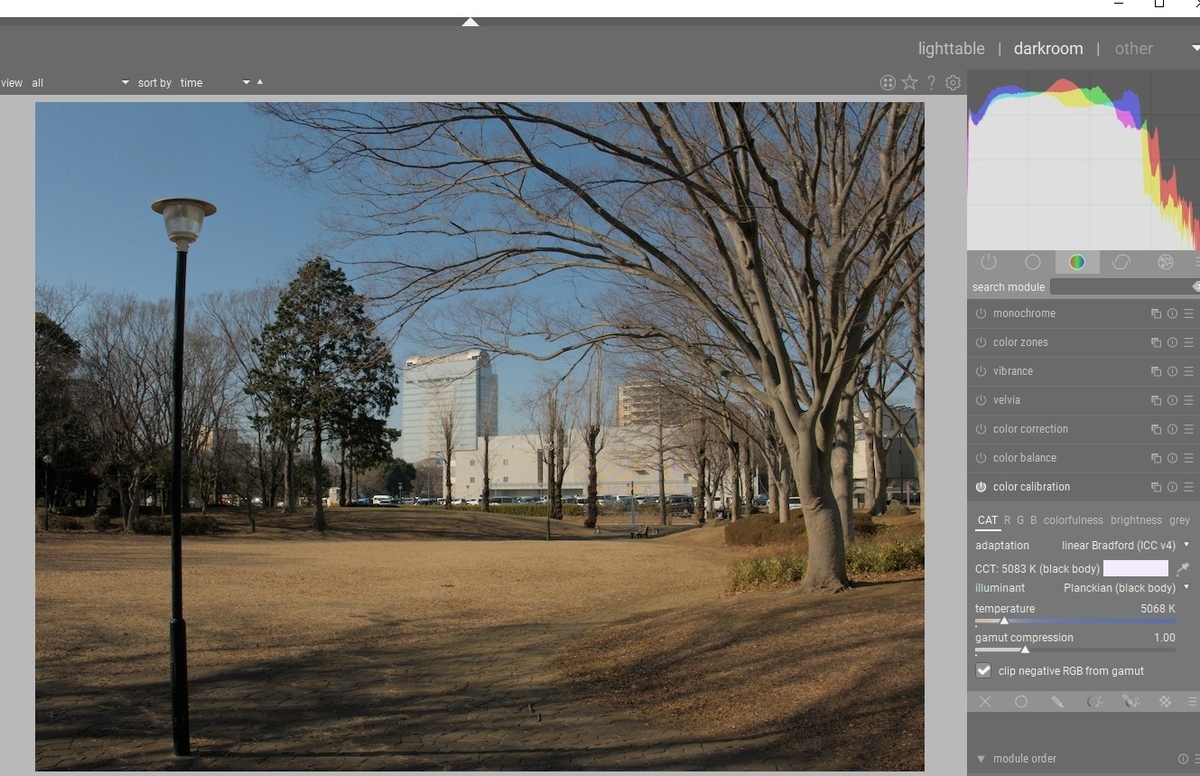Open the effects modules group icon
This screenshot has width=1200, height=776.
[1165, 262]
